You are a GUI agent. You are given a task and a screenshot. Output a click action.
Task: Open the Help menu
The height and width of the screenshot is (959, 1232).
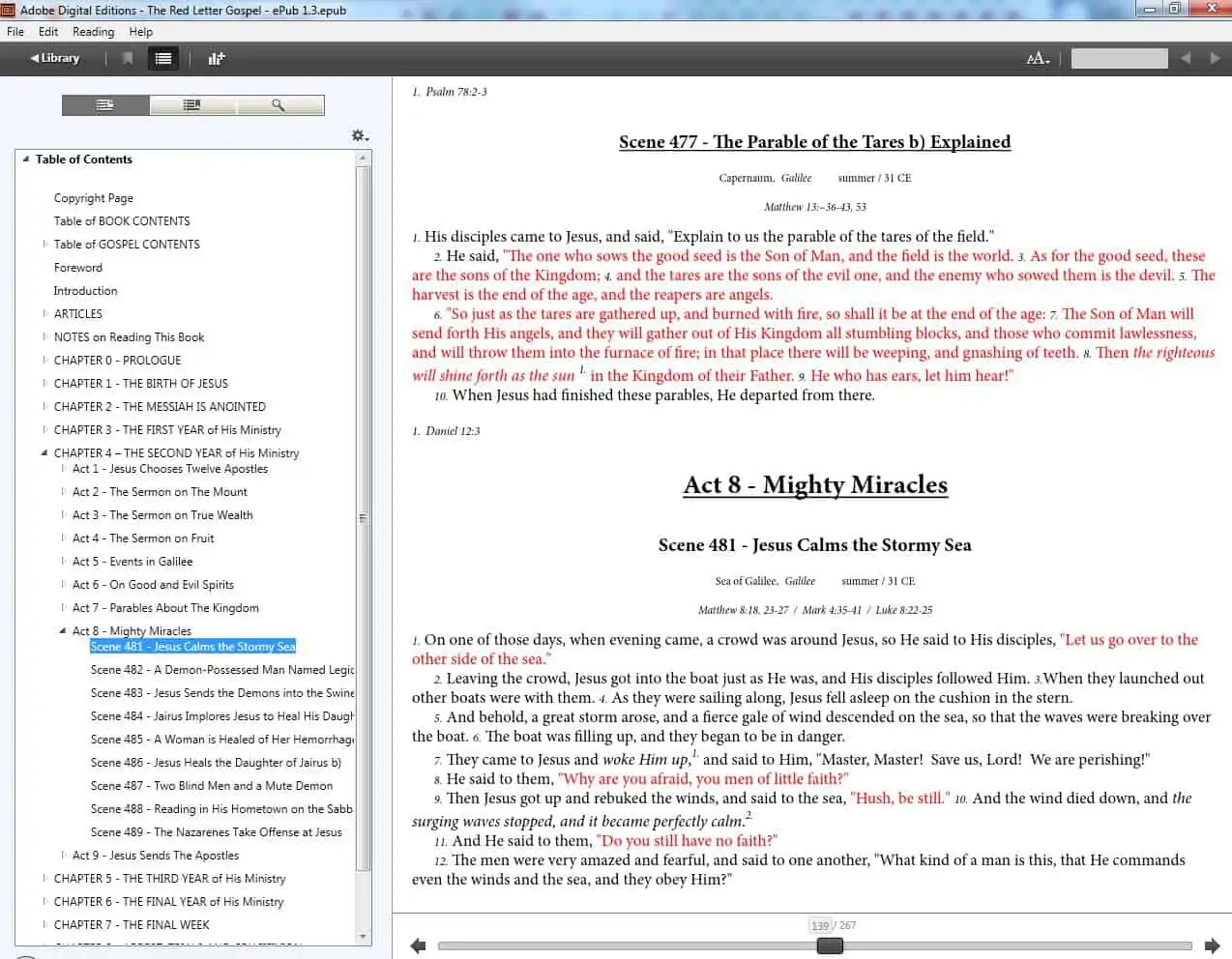tap(141, 32)
